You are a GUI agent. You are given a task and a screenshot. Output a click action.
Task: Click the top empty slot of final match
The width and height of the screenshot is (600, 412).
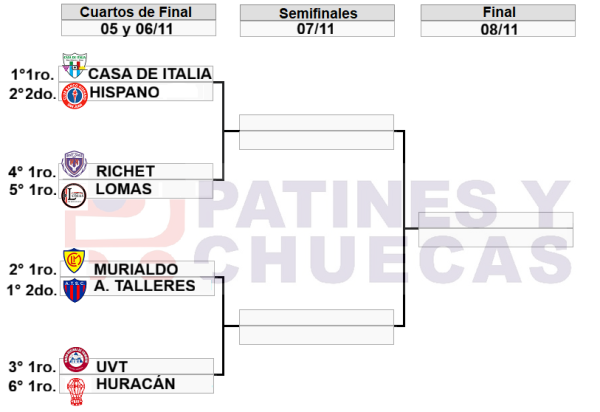(495, 220)
